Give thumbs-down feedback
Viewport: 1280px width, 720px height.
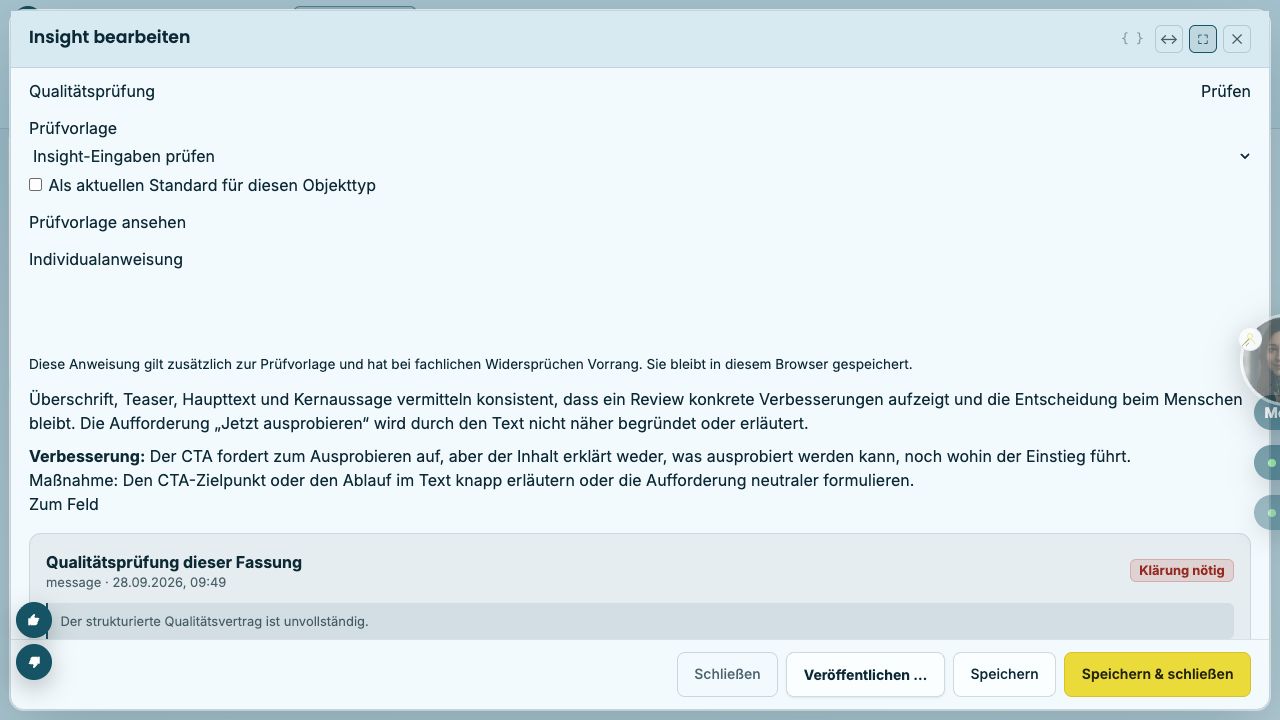click(34, 662)
